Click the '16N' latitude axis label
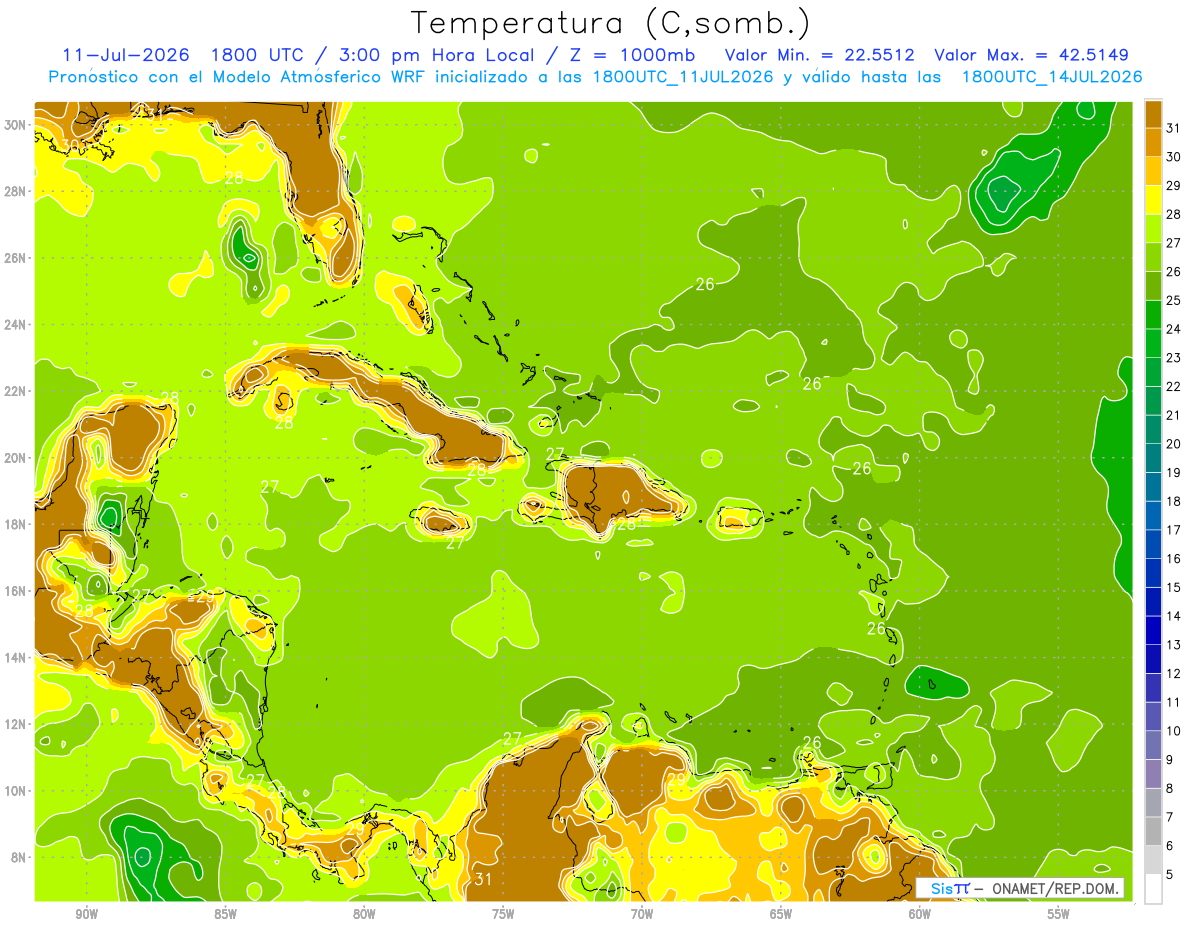The image size is (1200, 927). point(16,591)
